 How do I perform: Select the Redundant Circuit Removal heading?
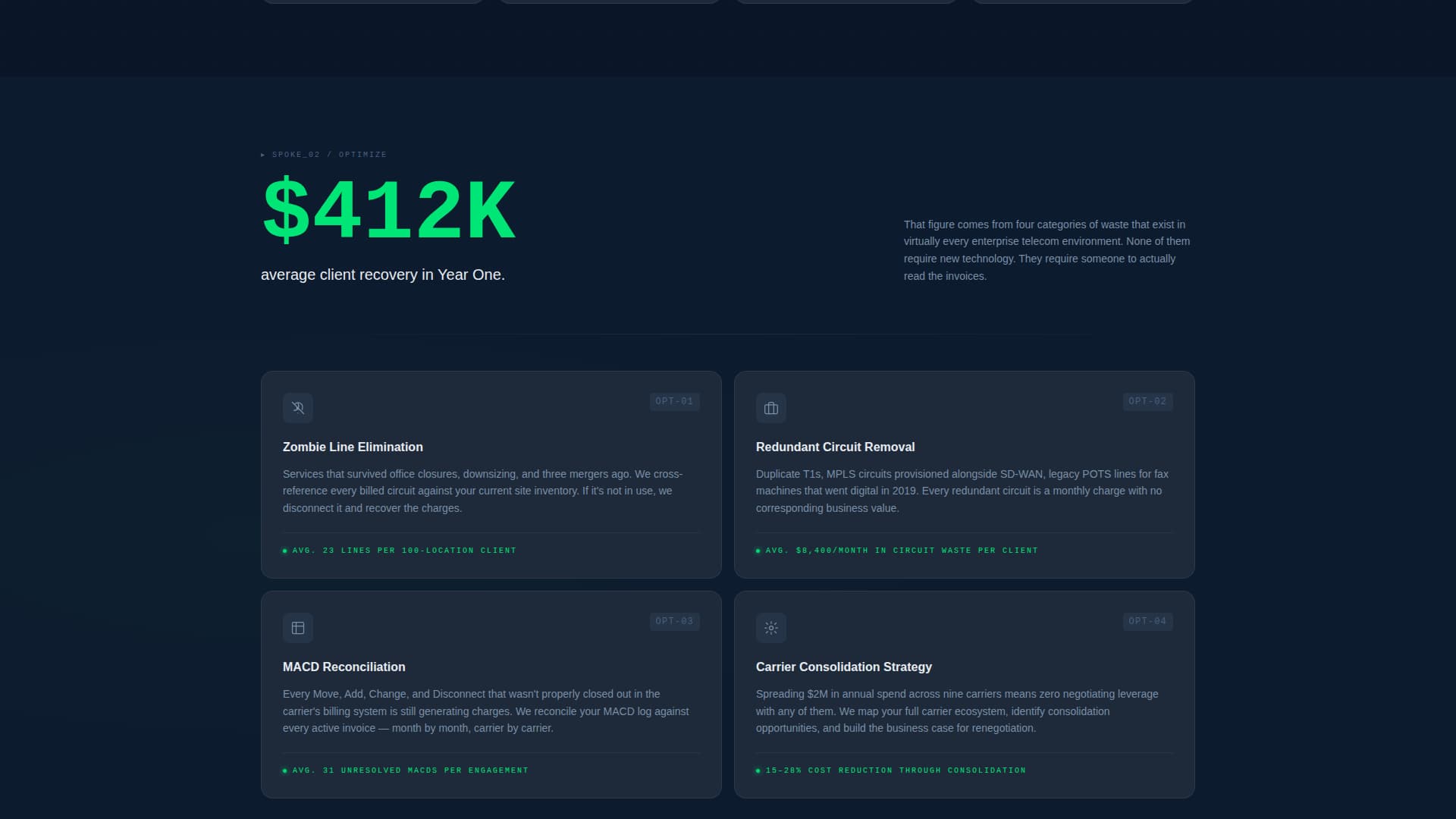tap(835, 447)
